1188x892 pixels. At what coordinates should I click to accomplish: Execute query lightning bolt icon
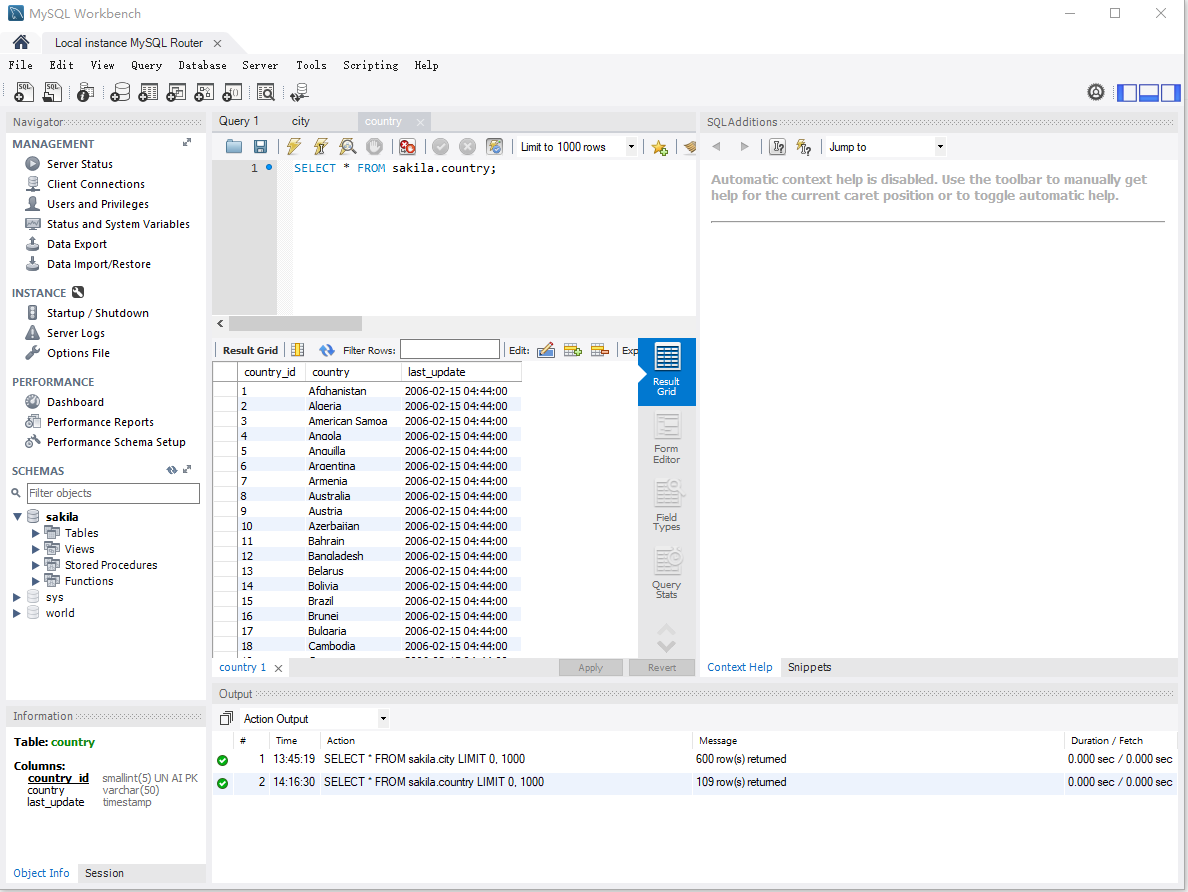[293, 147]
